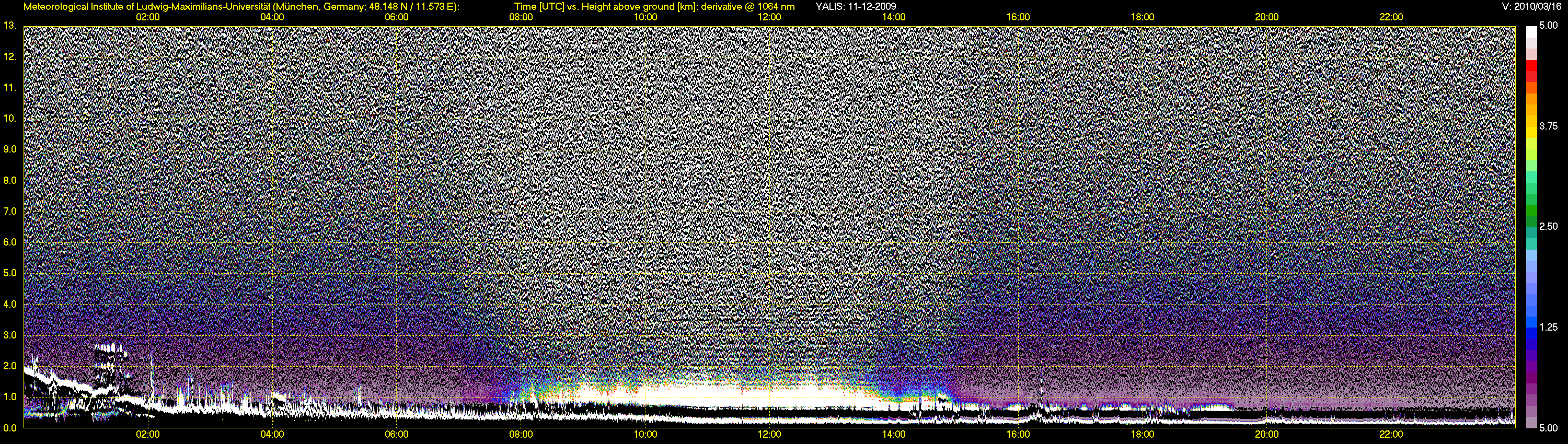Click the 14:00 label on the bottom time axis
Viewport: 1568px width, 444px height.
click(894, 434)
